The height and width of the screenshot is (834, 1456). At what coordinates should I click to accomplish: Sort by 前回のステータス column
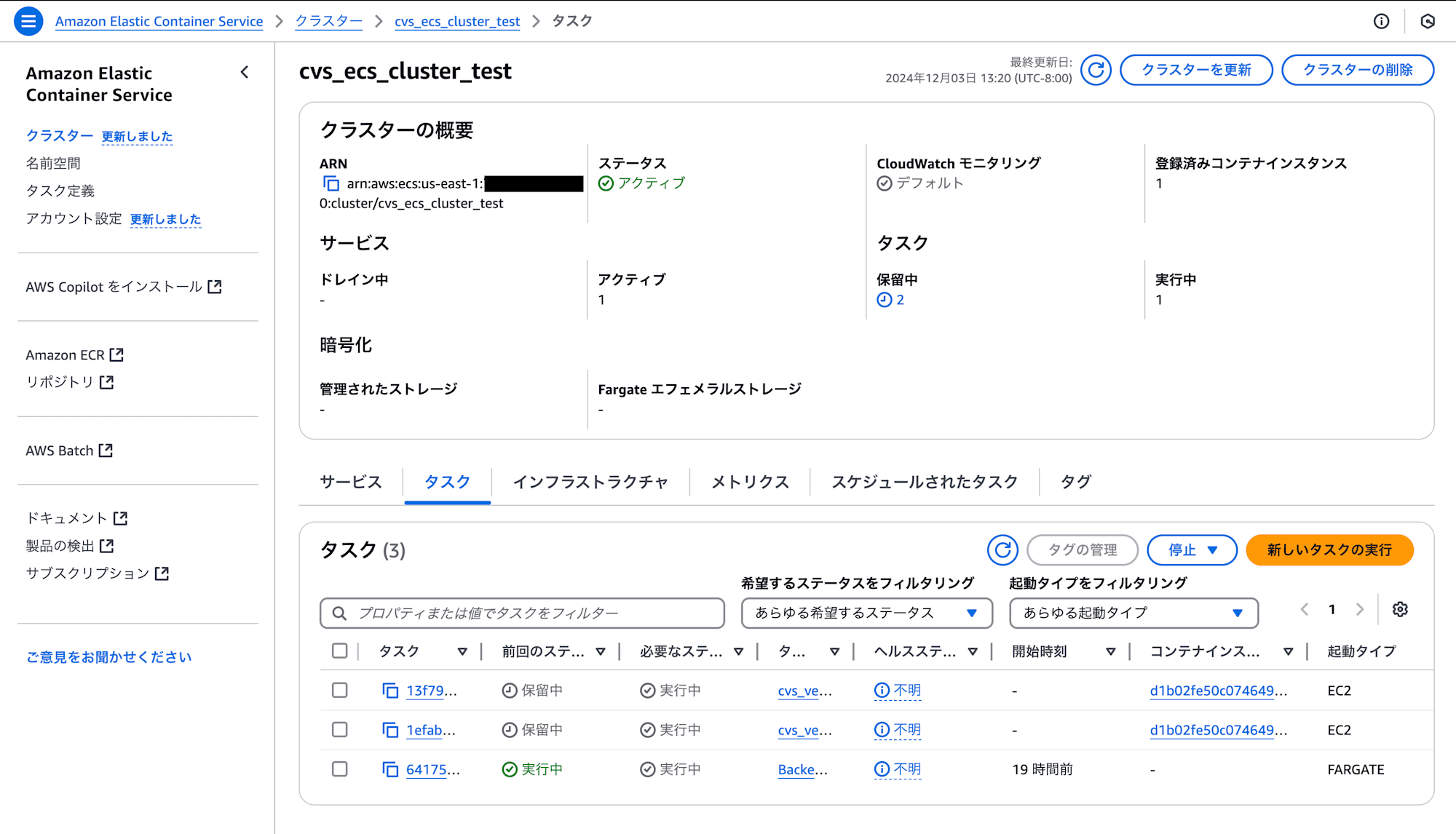click(601, 652)
